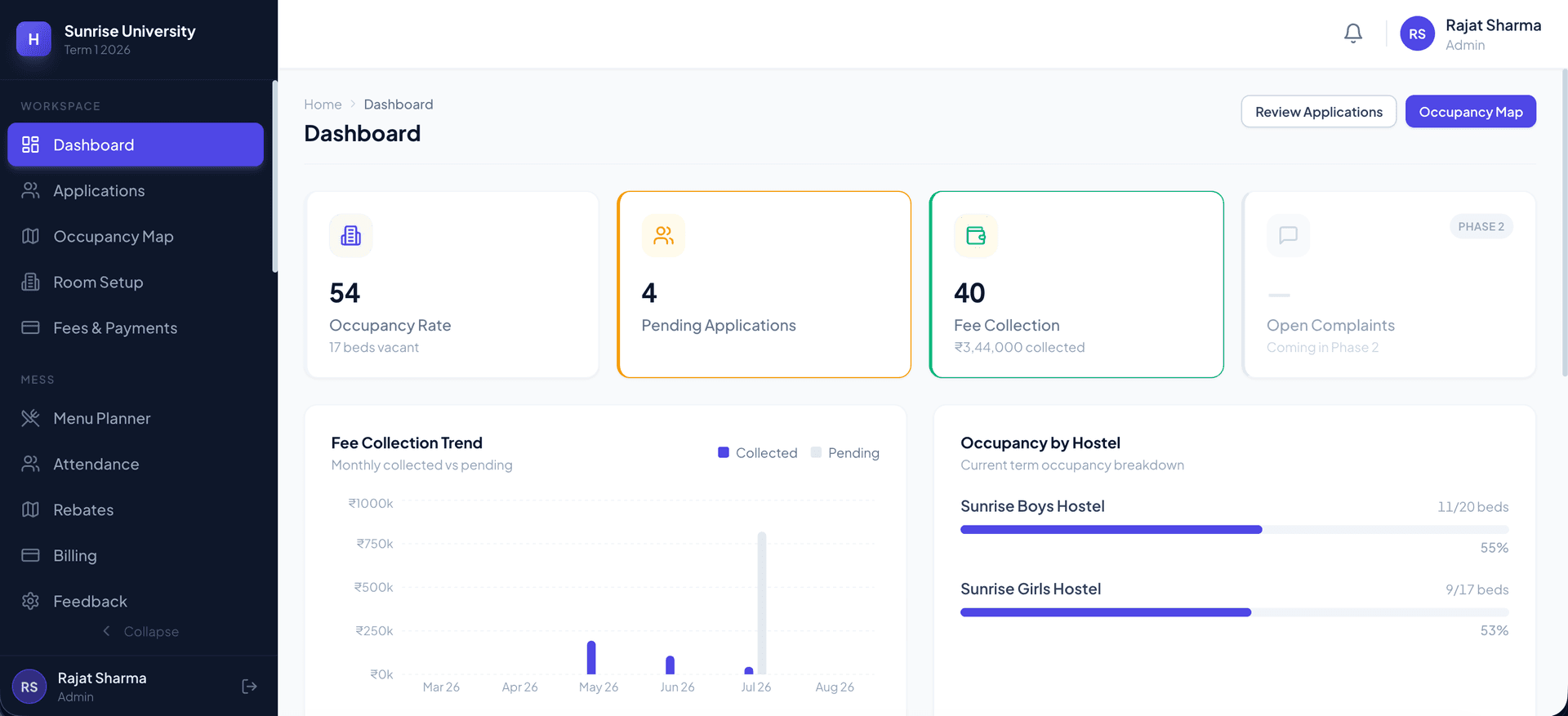Viewport: 1568px width, 716px height.
Task: Click the Billing card icon
Action: (30, 556)
